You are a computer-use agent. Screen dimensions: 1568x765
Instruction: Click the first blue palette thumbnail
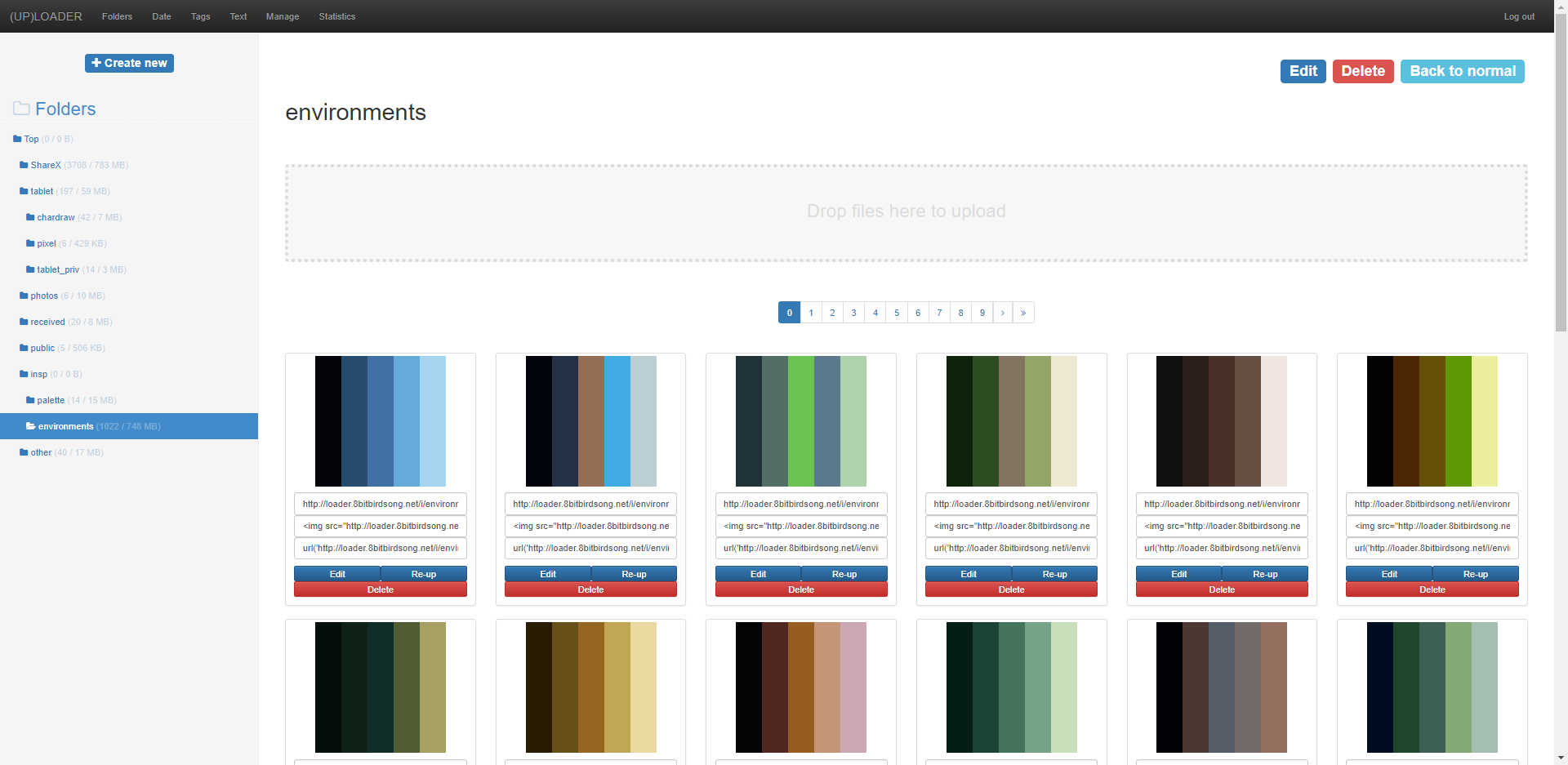pos(381,421)
